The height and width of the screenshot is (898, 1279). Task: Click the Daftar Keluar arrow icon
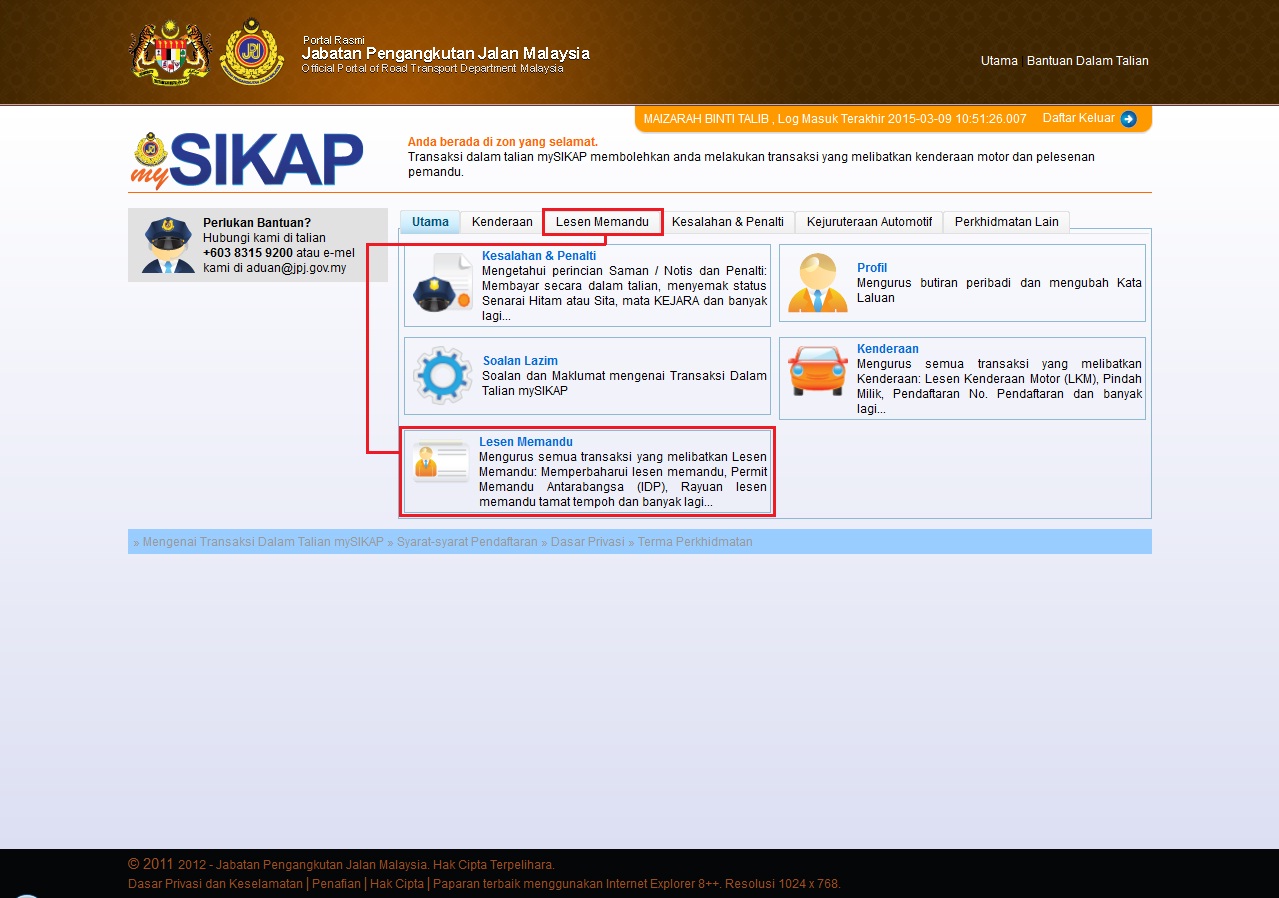tap(1128, 119)
